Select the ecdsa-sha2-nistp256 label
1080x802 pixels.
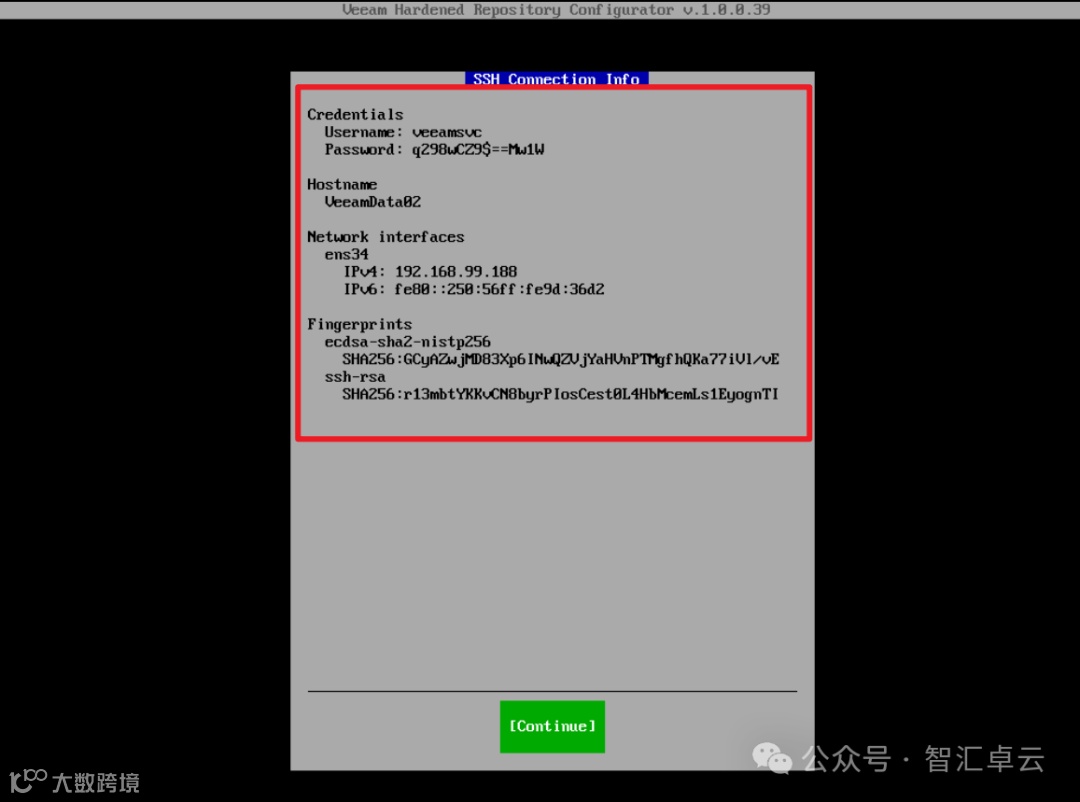point(408,342)
